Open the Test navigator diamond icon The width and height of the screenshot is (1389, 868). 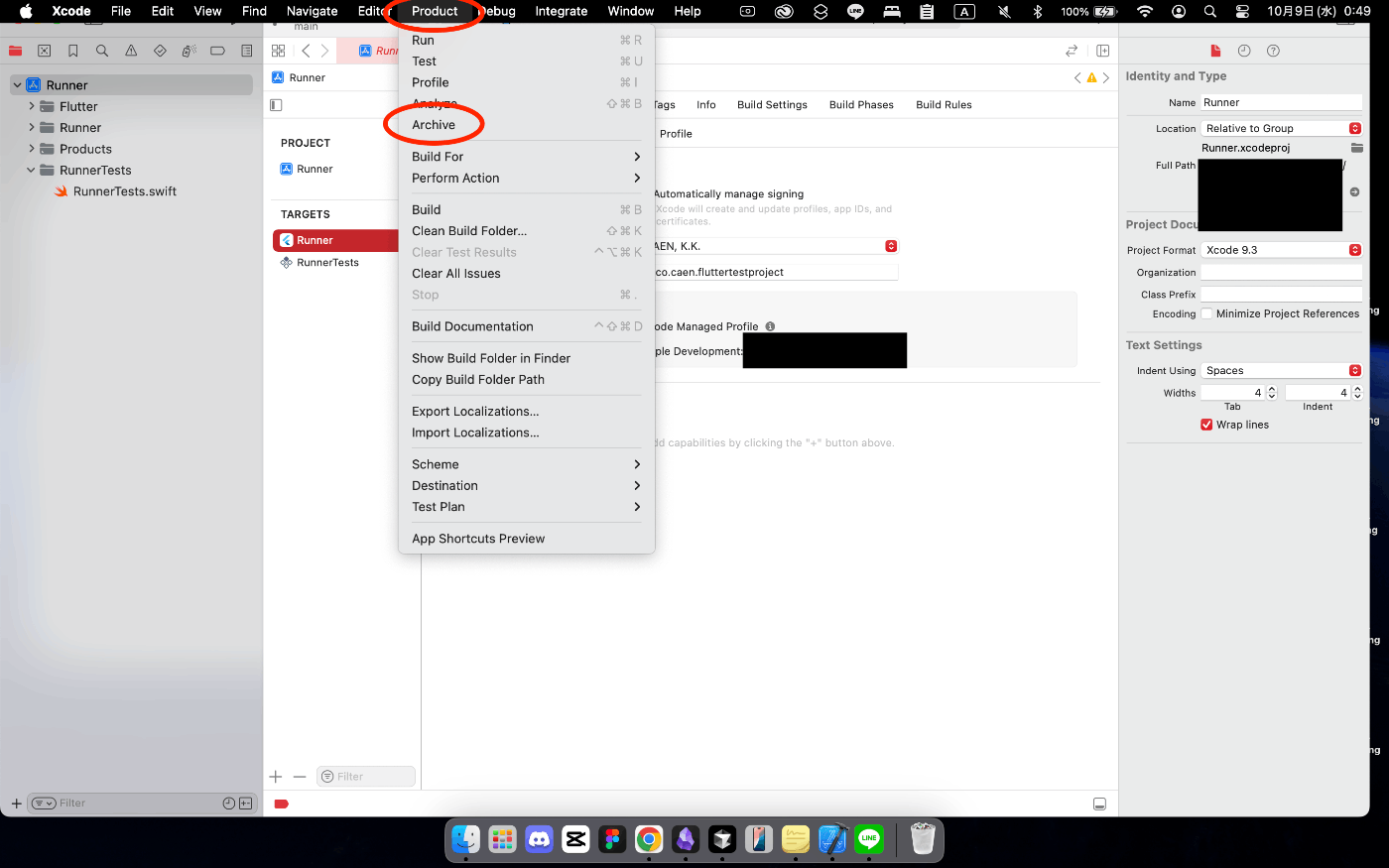click(x=160, y=51)
